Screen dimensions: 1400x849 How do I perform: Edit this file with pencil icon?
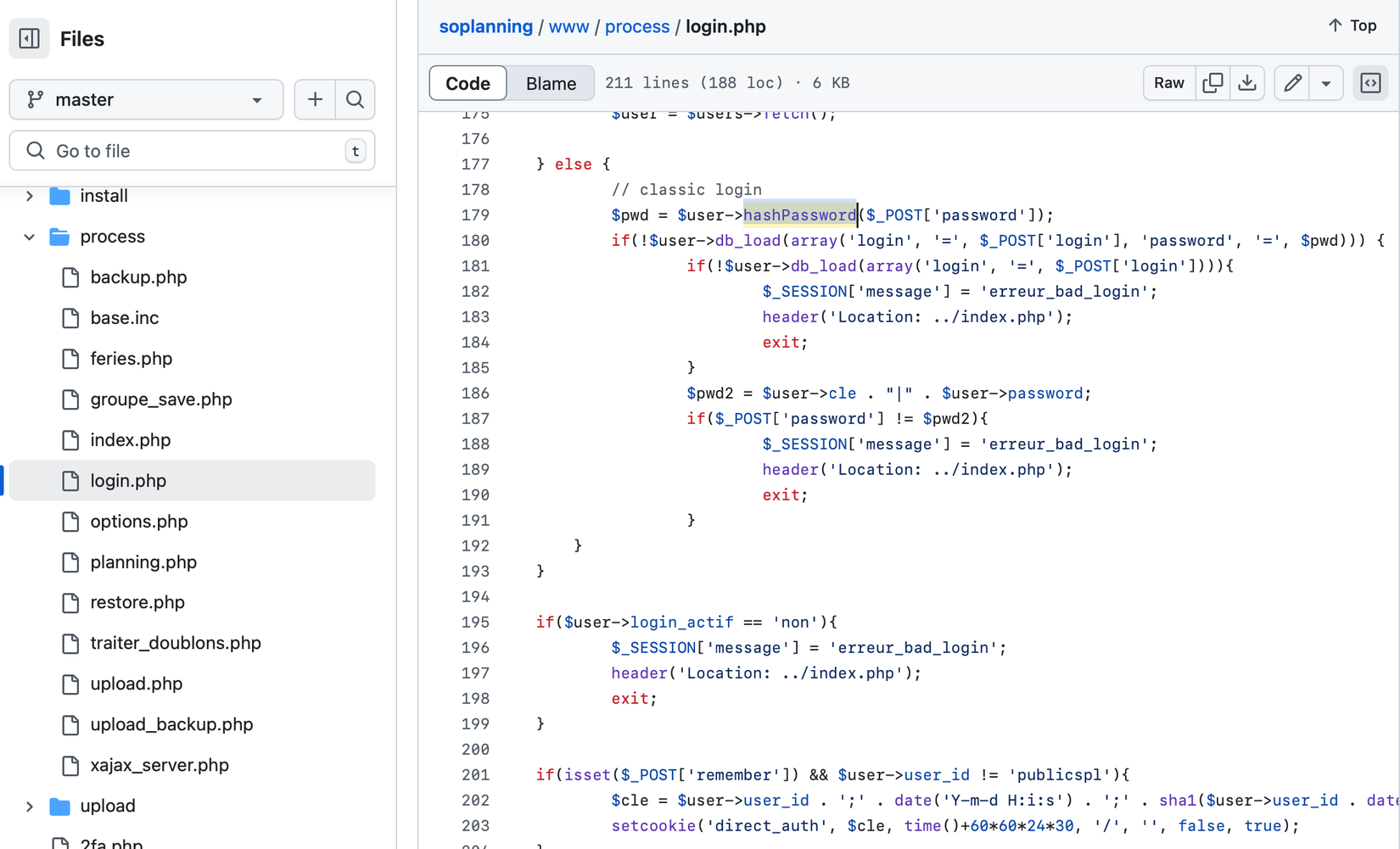(1292, 83)
